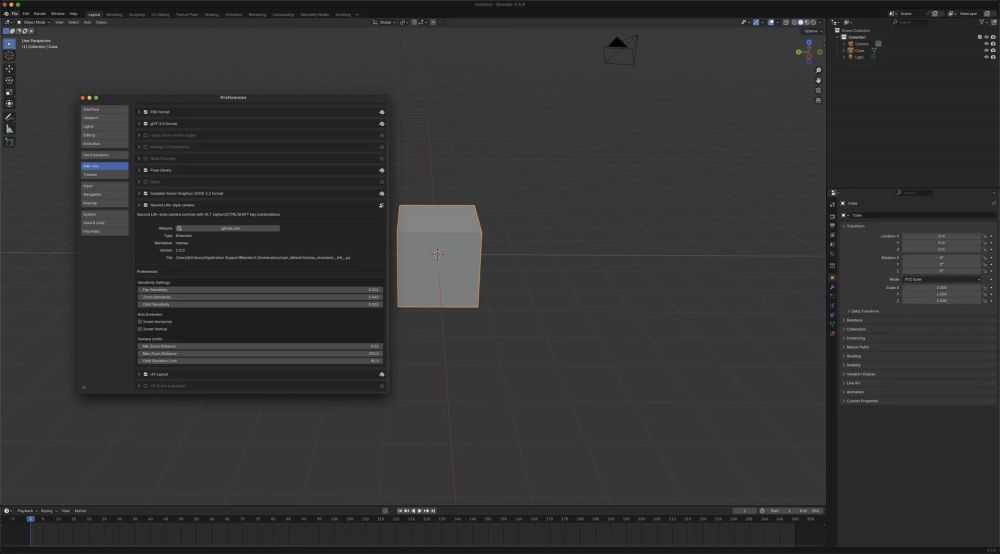Open the Object Data properties tab icon
Screen dimensions: 1000x554
pos(832,324)
